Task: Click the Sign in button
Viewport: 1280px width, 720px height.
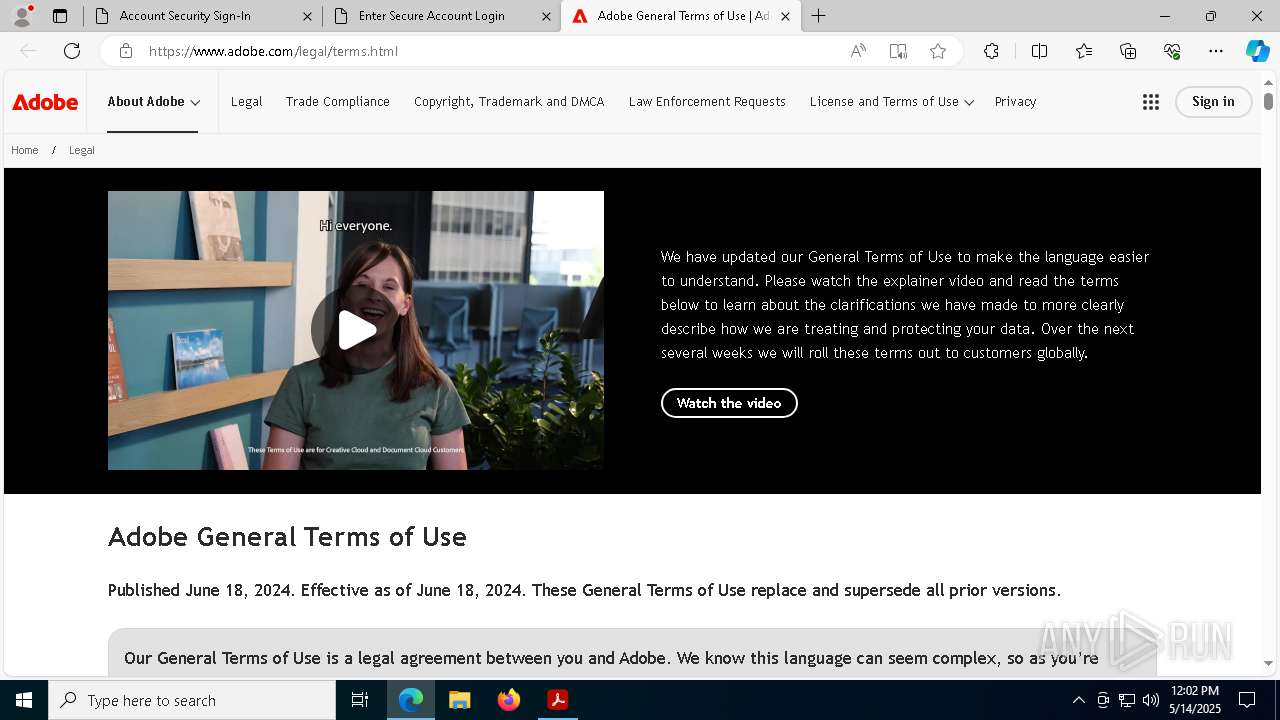Action: [1213, 102]
